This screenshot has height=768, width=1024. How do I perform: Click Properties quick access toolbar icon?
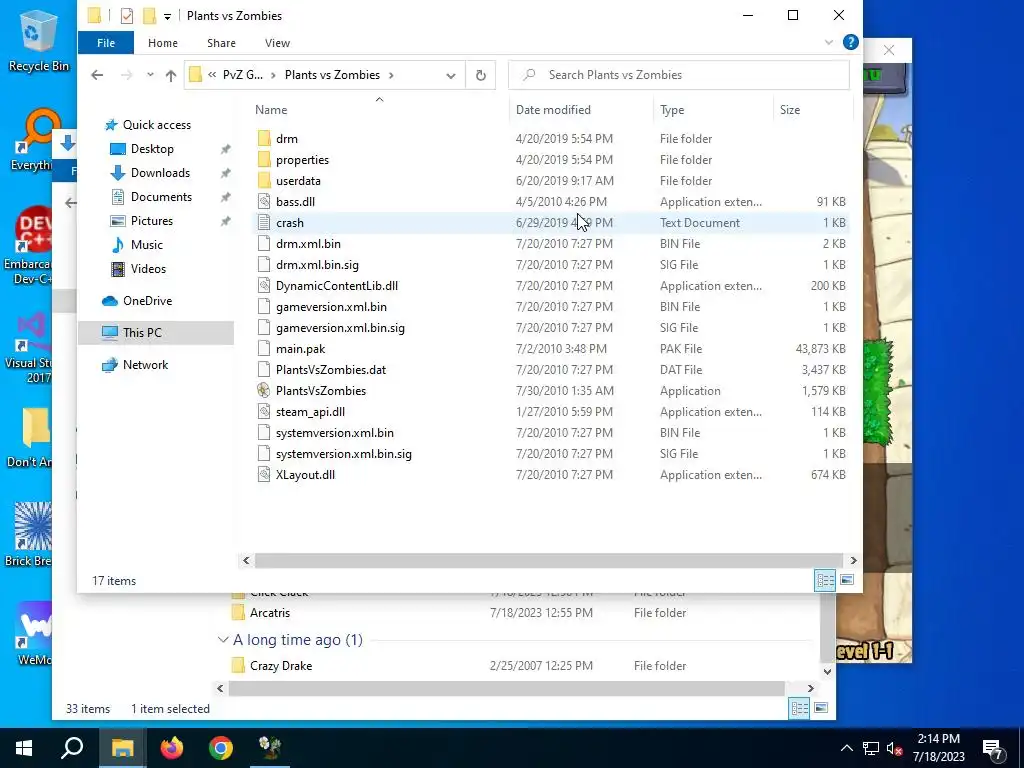(127, 15)
